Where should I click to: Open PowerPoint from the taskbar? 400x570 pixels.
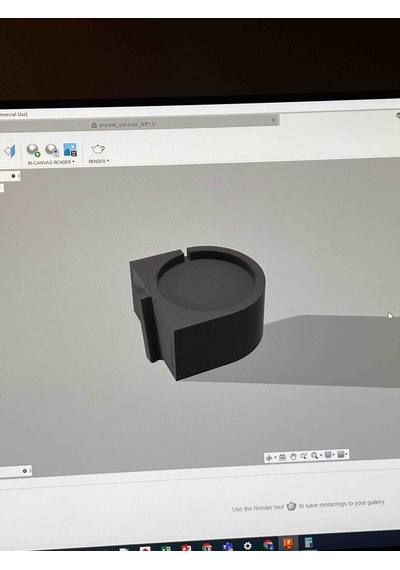click(x=186, y=548)
